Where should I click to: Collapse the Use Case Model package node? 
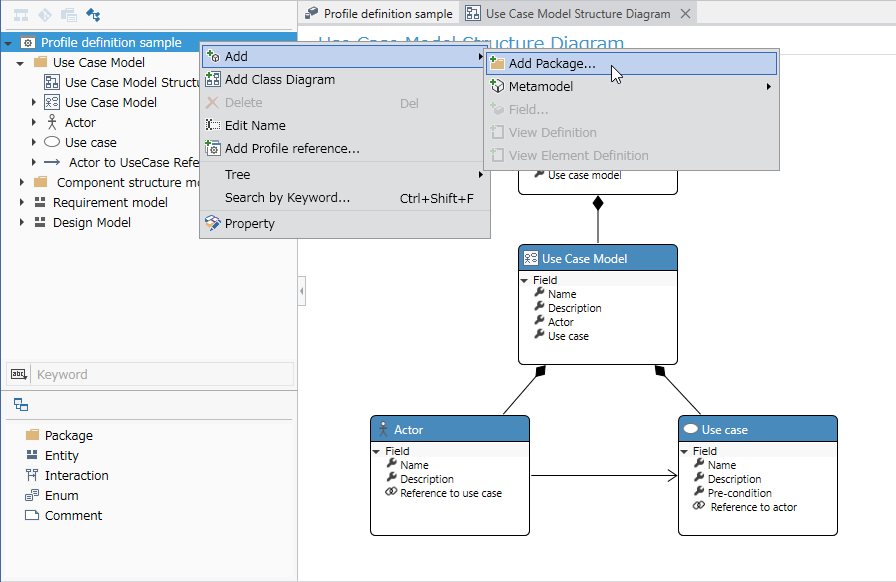tap(21, 63)
